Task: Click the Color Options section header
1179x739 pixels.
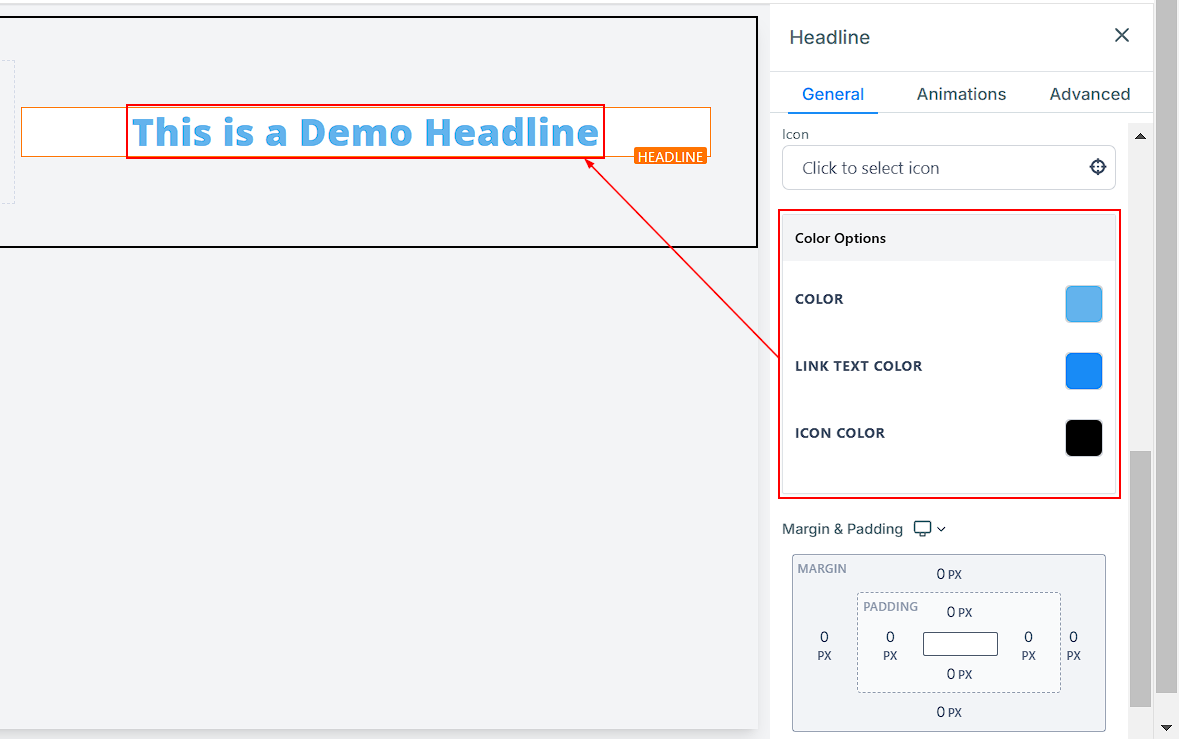Action: (949, 238)
